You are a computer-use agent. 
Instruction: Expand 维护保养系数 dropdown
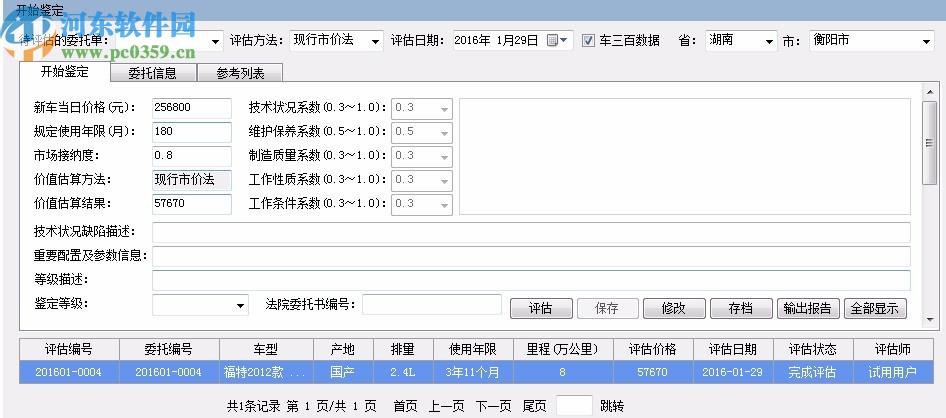click(x=445, y=132)
